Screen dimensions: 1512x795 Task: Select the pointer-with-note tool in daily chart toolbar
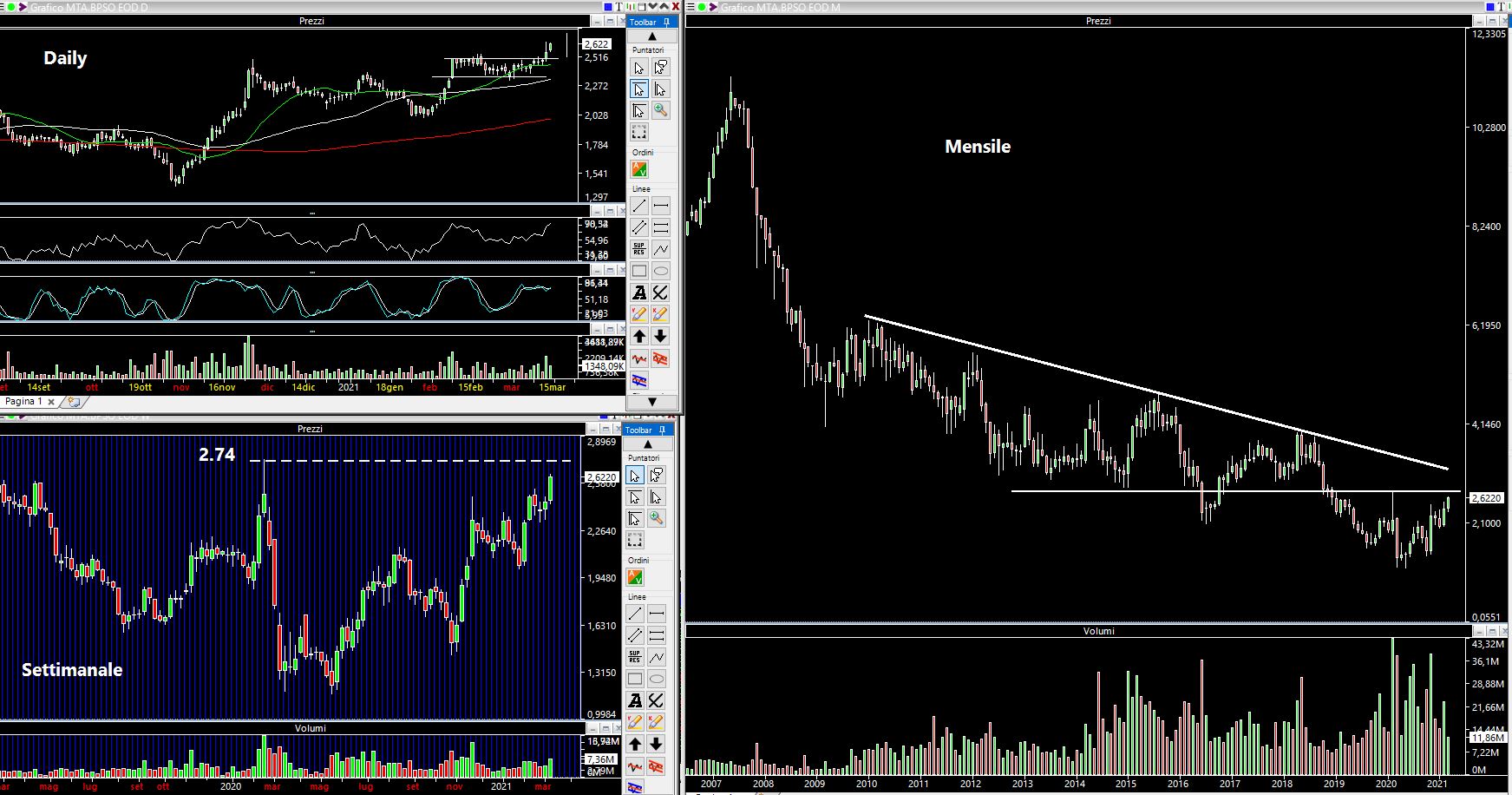point(661,68)
